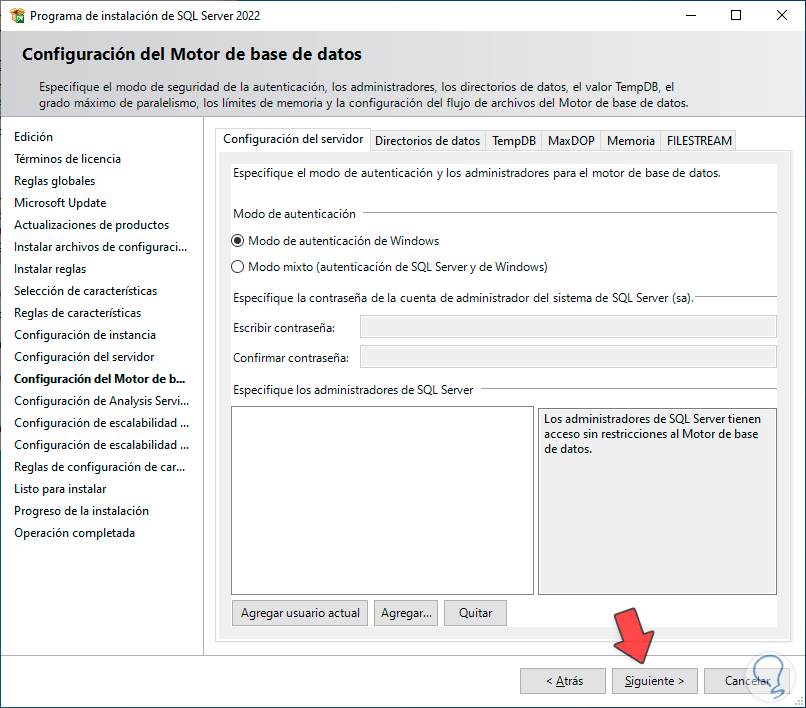This screenshot has height=708, width=806.
Task: Click the Agregar... button
Action: coord(406,613)
